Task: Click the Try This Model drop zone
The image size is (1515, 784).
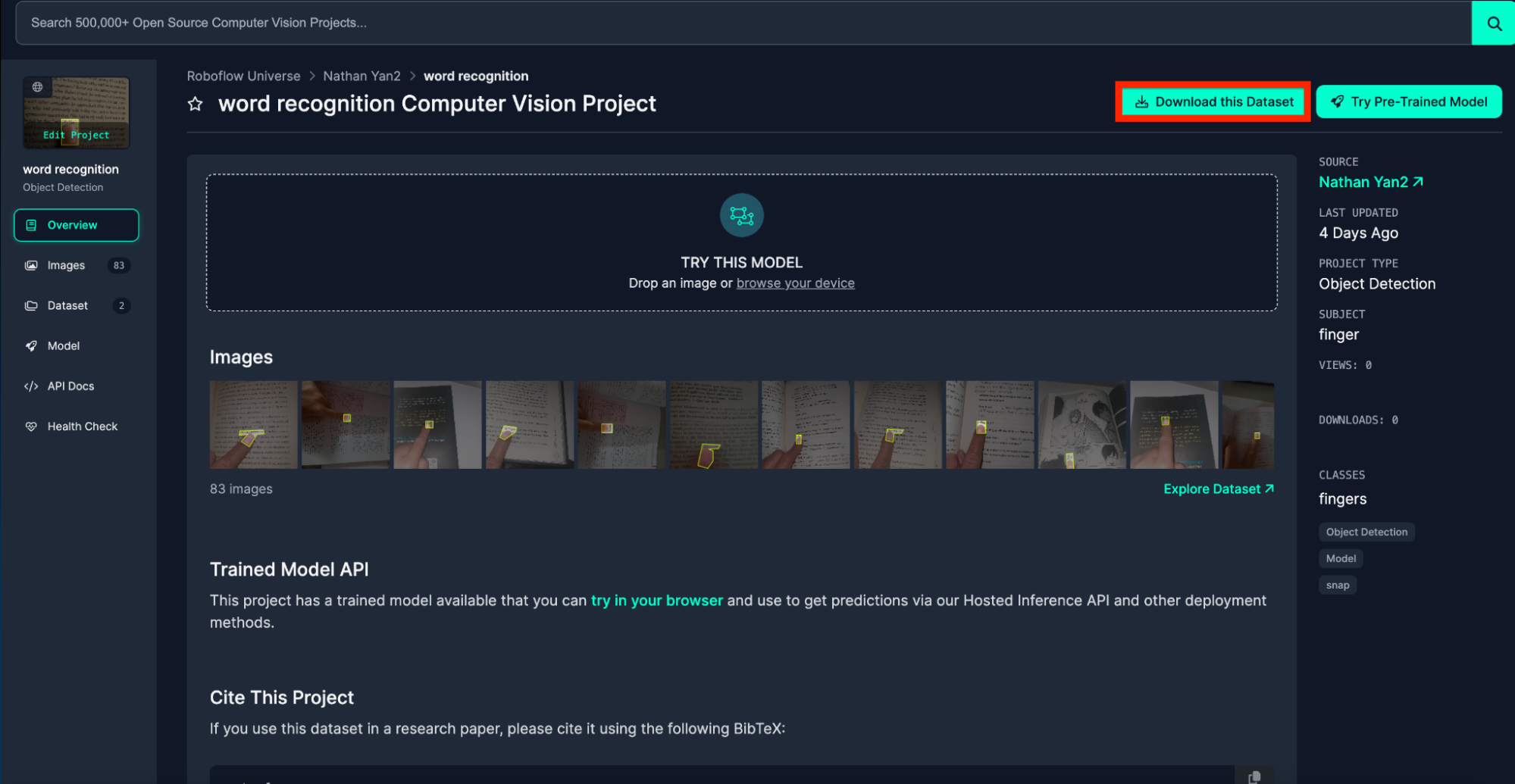Action: click(x=741, y=242)
